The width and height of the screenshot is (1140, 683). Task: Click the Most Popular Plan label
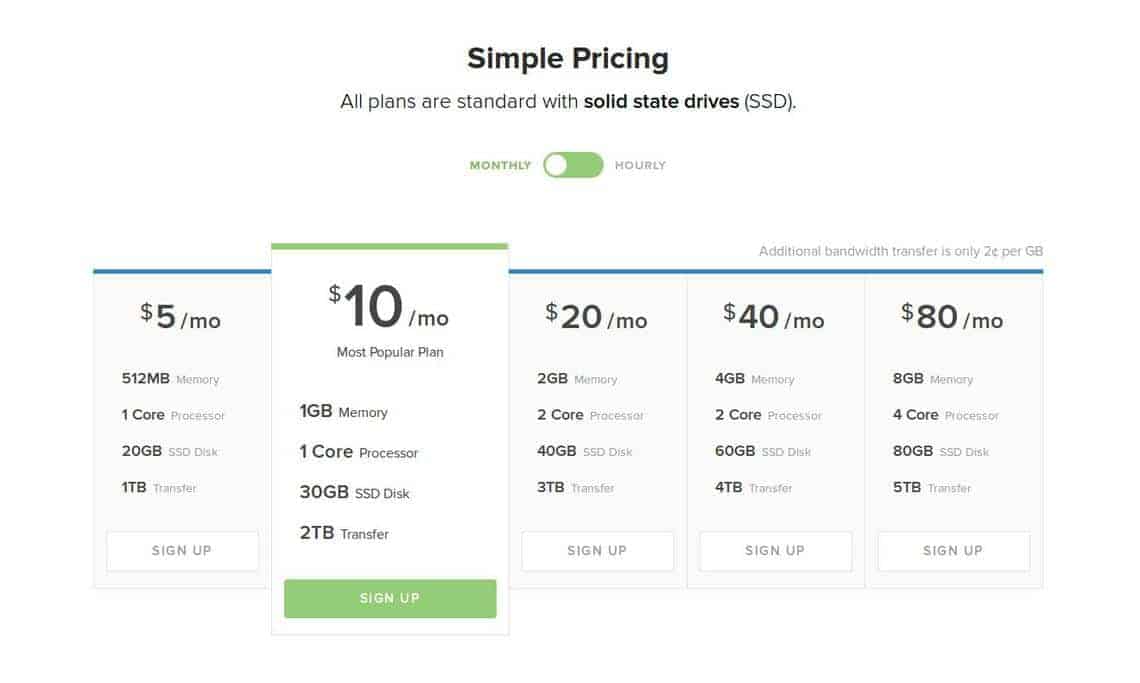(390, 352)
